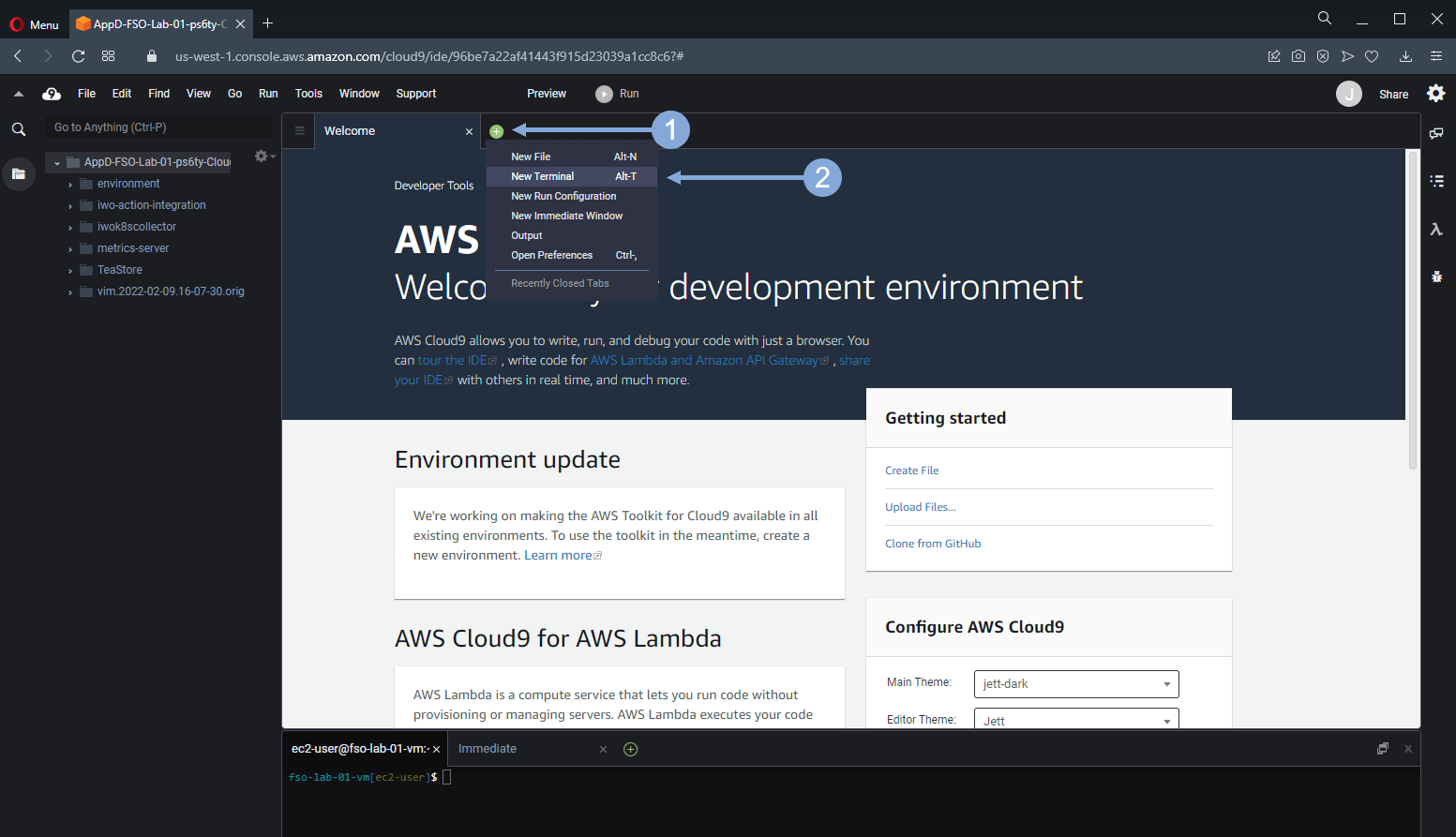Viewport: 1456px width, 837px height.
Task: Open the Collaborate chat panel icon
Action: click(x=1436, y=134)
